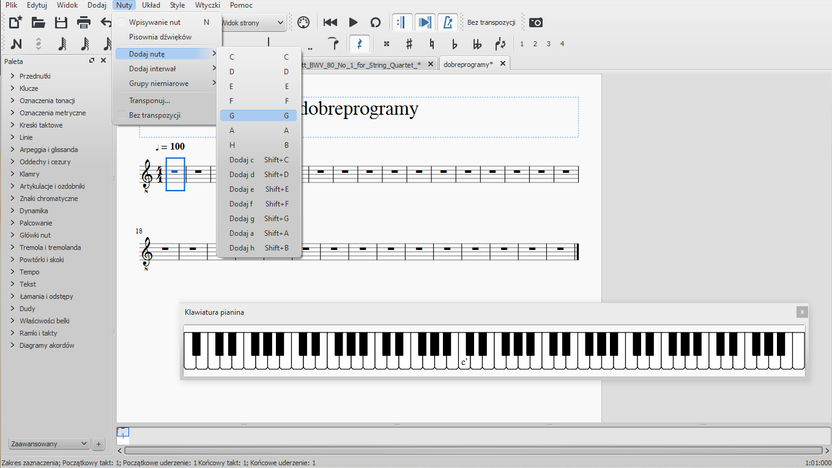Choose Dodaj h with Shift+B
Screen dimensions: 832x468
tap(258, 248)
